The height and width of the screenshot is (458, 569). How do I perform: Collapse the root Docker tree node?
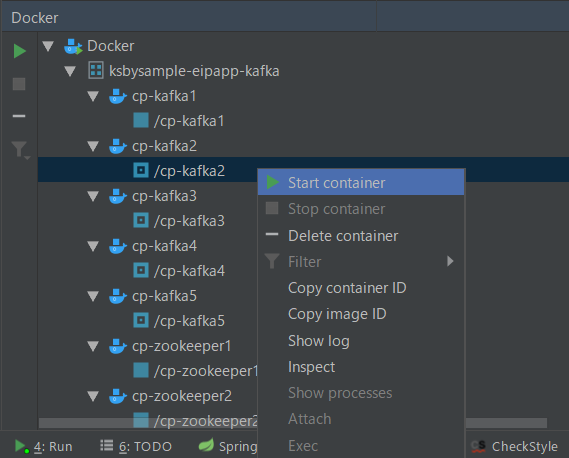tap(48, 46)
